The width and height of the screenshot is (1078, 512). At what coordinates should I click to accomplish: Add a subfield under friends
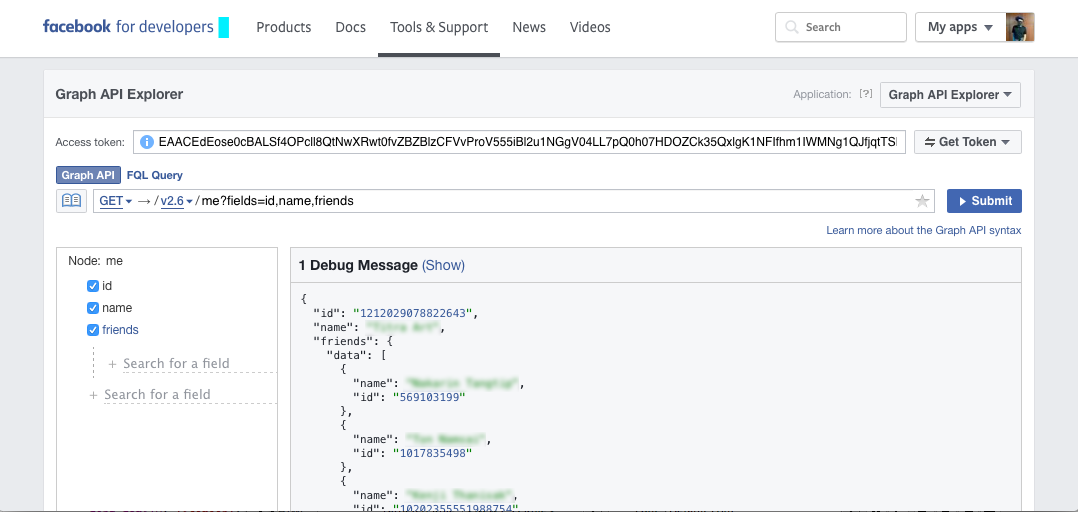(x=176, y=364)
